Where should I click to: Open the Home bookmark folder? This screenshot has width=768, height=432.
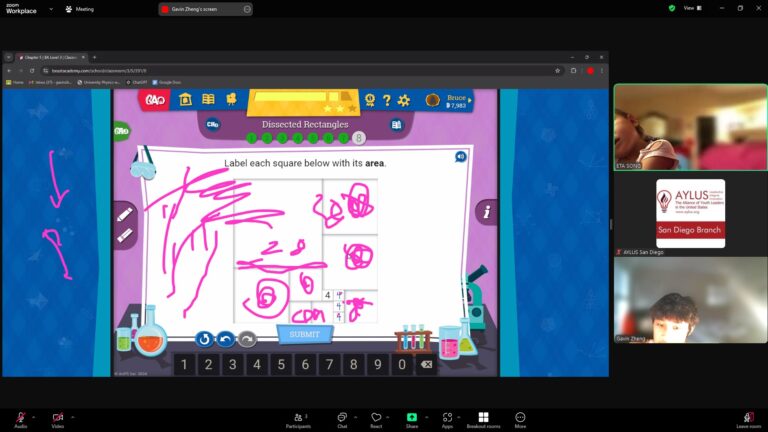[x=15, y=82]
